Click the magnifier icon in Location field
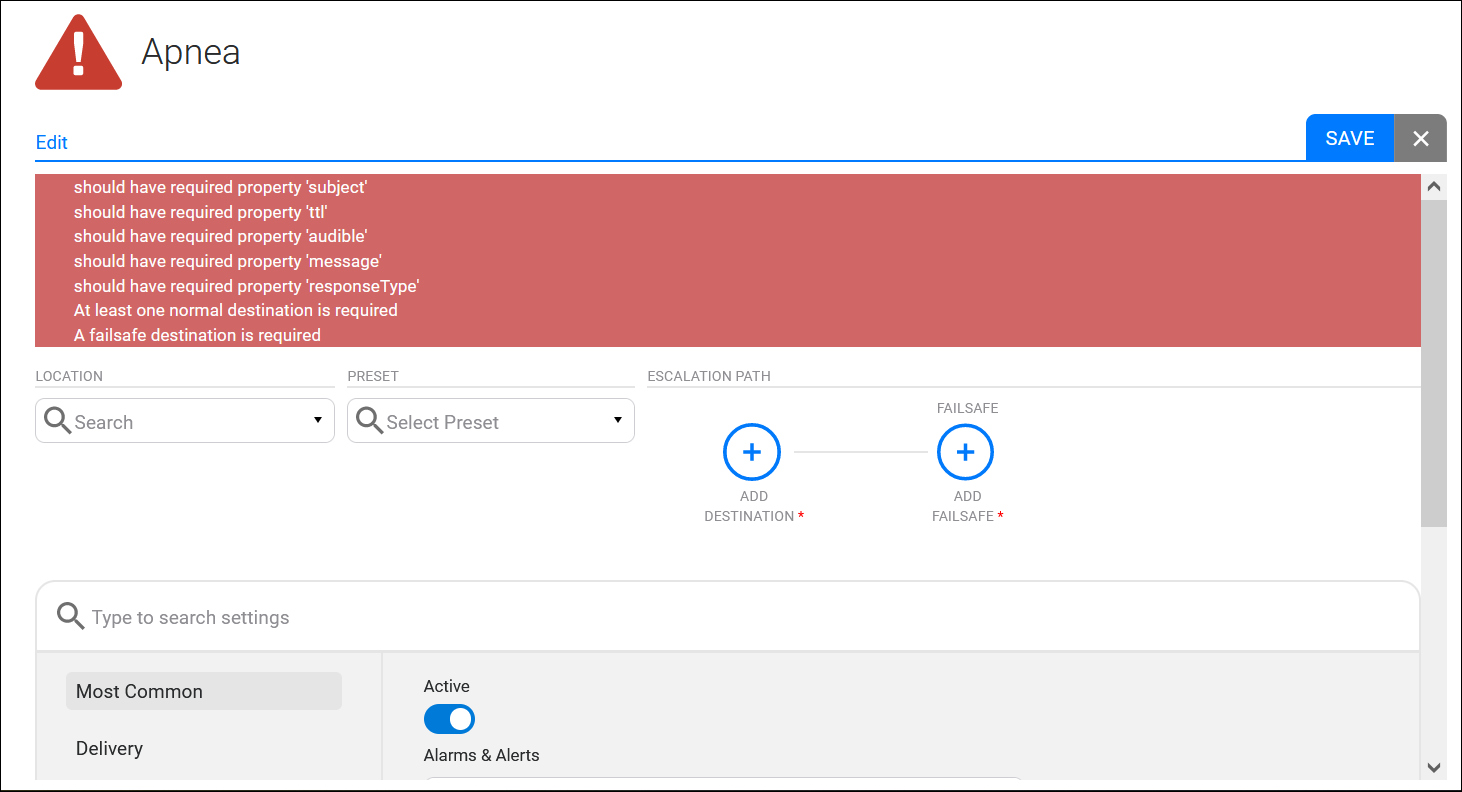Viewport: 1462px width, 792px height. coord(58,421)
